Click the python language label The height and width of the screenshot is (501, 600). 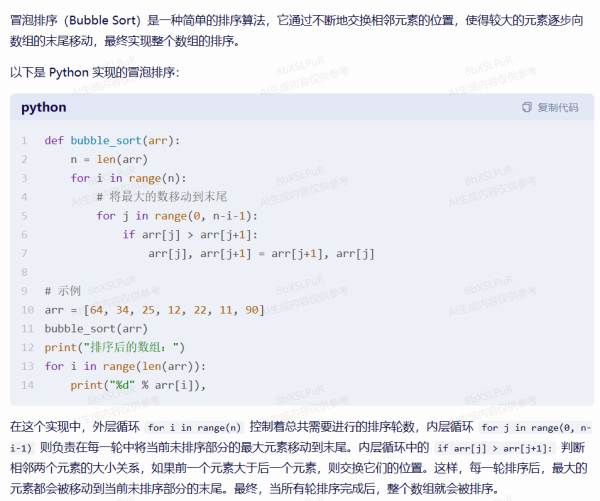pos(44,108)
